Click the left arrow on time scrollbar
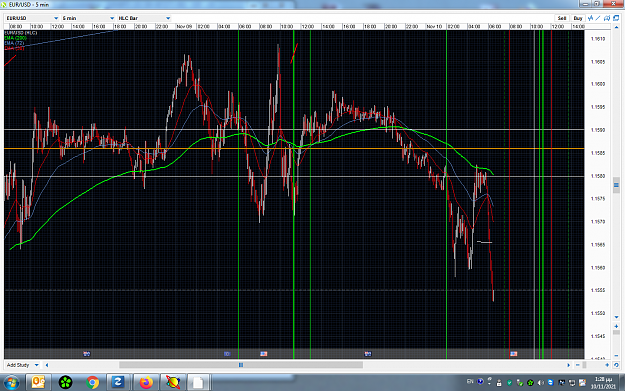625x391 pixels. click(x=47, y=365)
